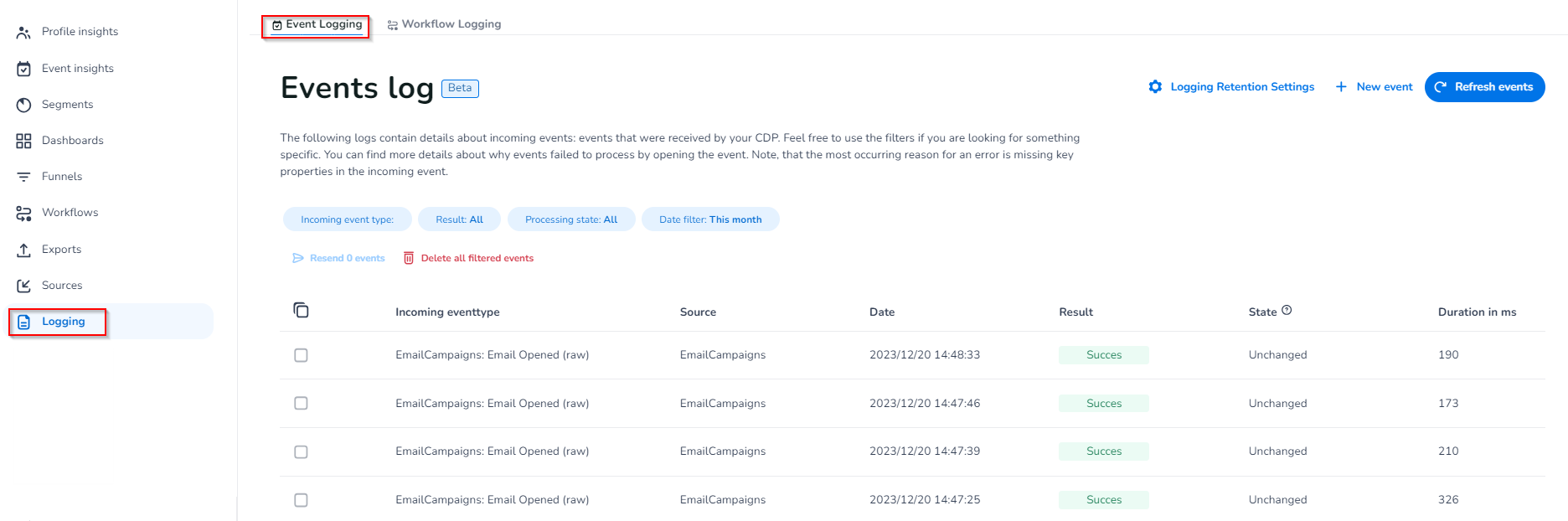Viewport: 1568px width, 521px height.
Task: Click the Workflows icon in sidebar
Action: point(23,213)
